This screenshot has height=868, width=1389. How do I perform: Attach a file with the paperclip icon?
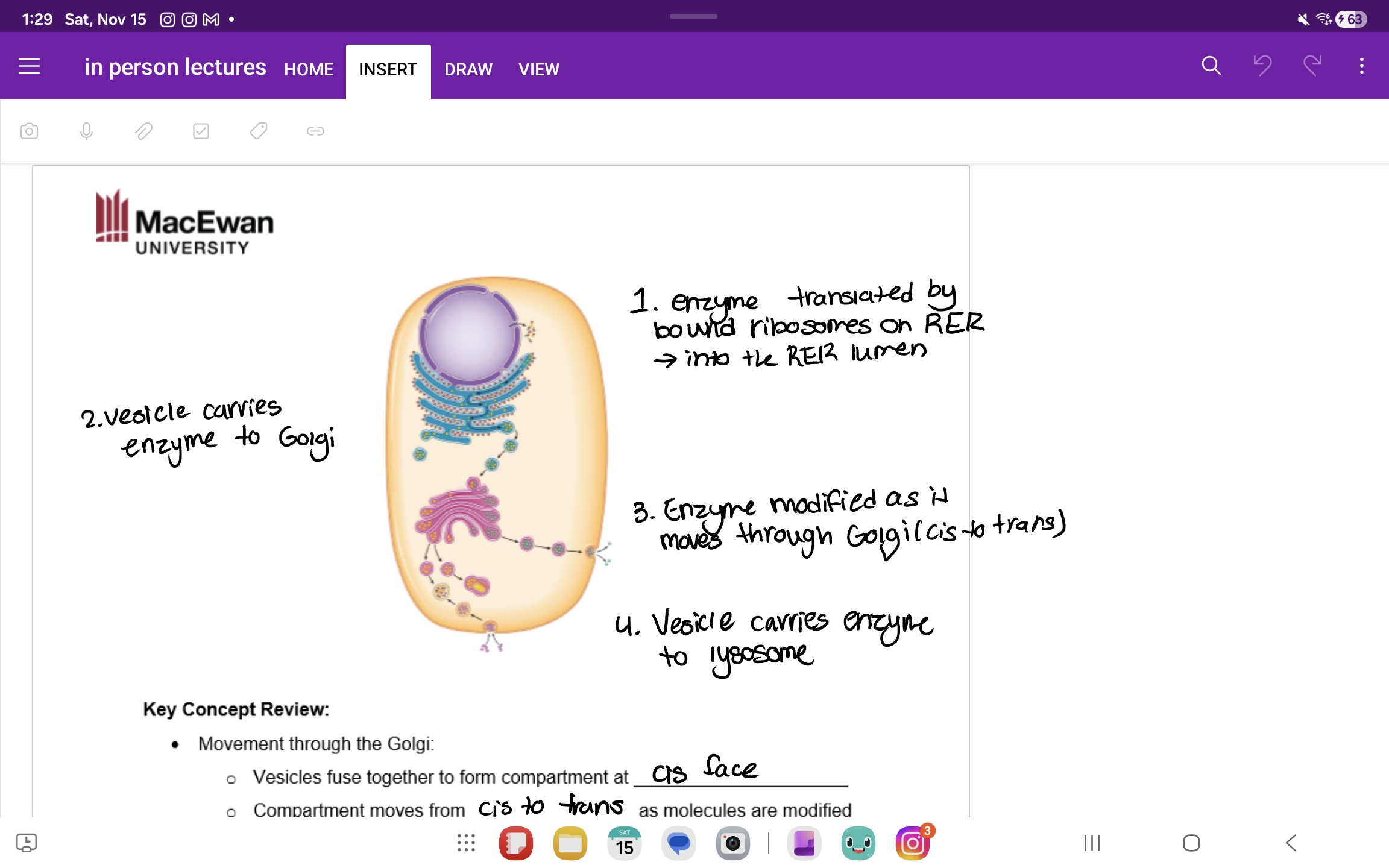pos(143,130)
